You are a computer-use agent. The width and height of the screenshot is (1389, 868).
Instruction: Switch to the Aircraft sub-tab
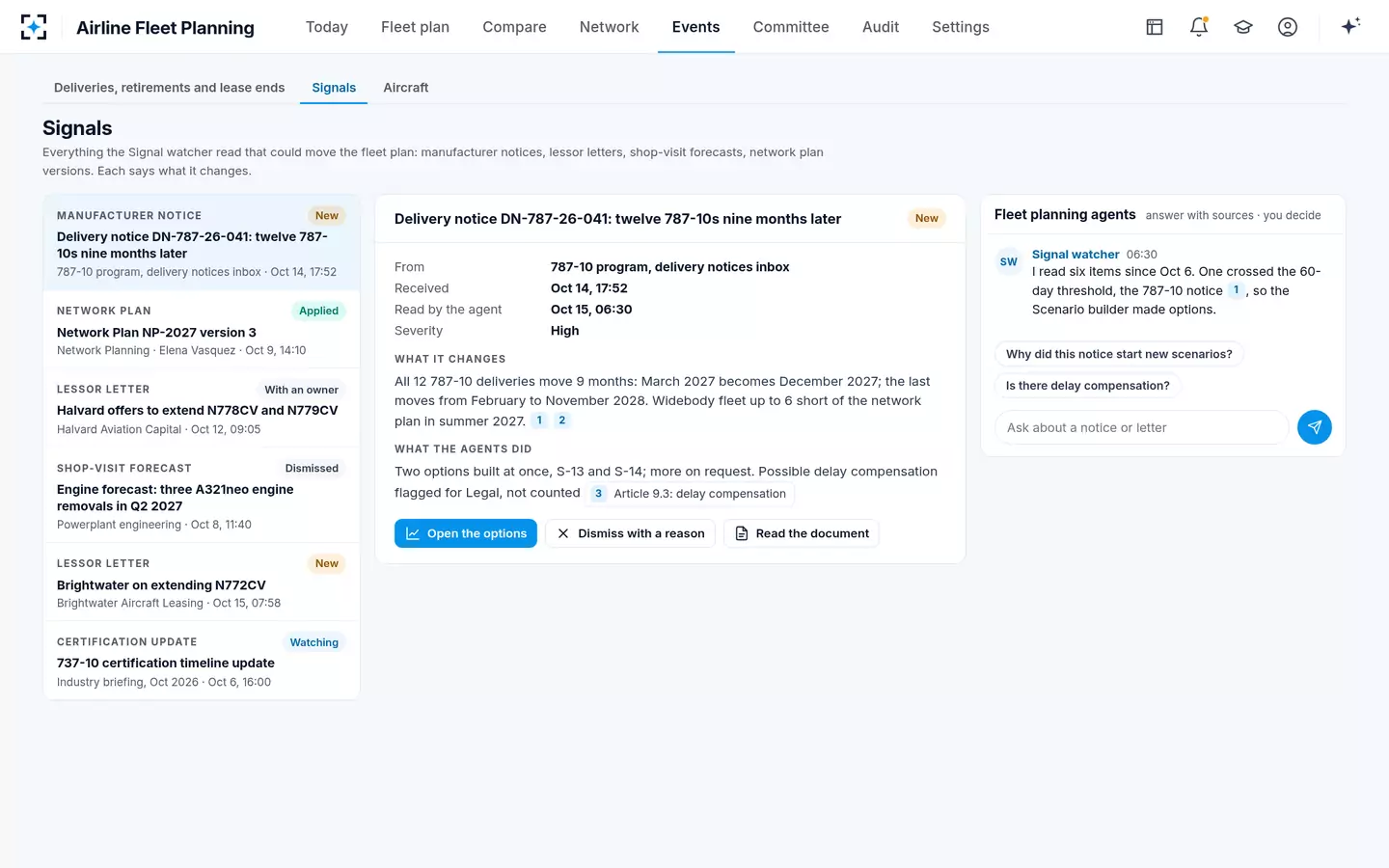[x=406, y=88]
